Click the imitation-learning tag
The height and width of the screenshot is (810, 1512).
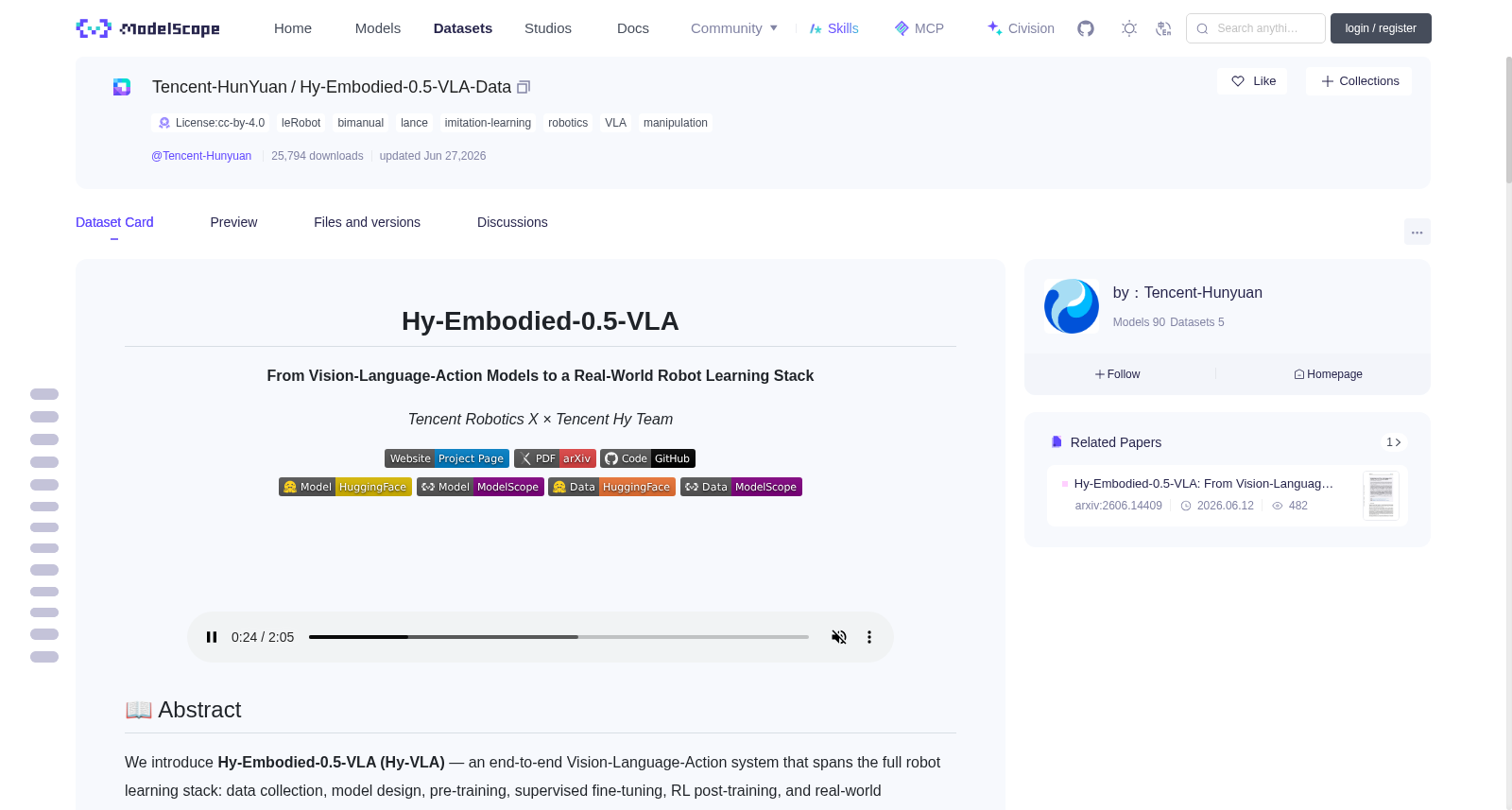tap(488, 123)
